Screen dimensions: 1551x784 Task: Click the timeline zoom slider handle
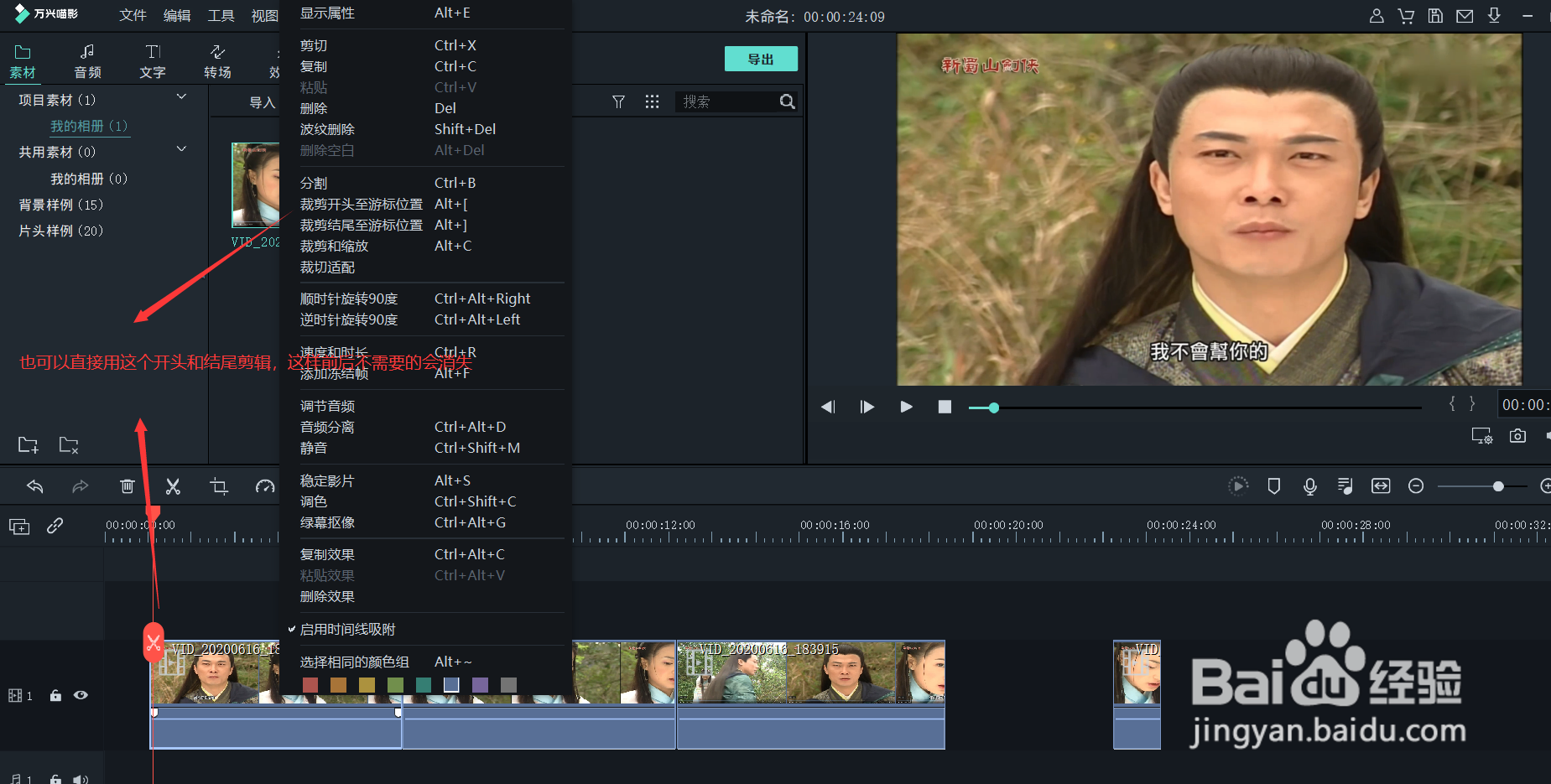(1498, 486)
